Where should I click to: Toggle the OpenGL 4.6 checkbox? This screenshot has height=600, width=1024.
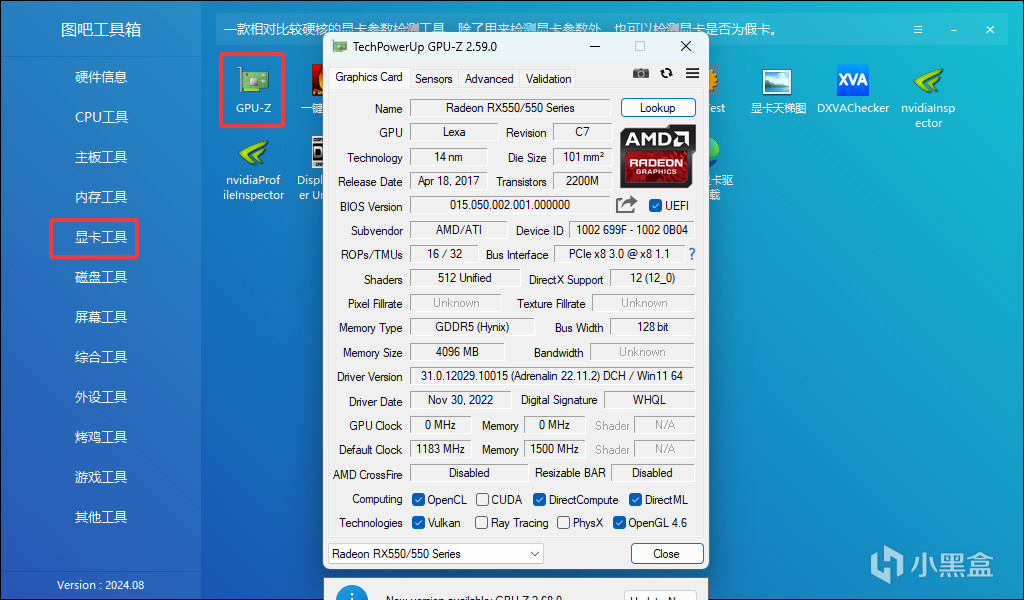tap(619, 523)
